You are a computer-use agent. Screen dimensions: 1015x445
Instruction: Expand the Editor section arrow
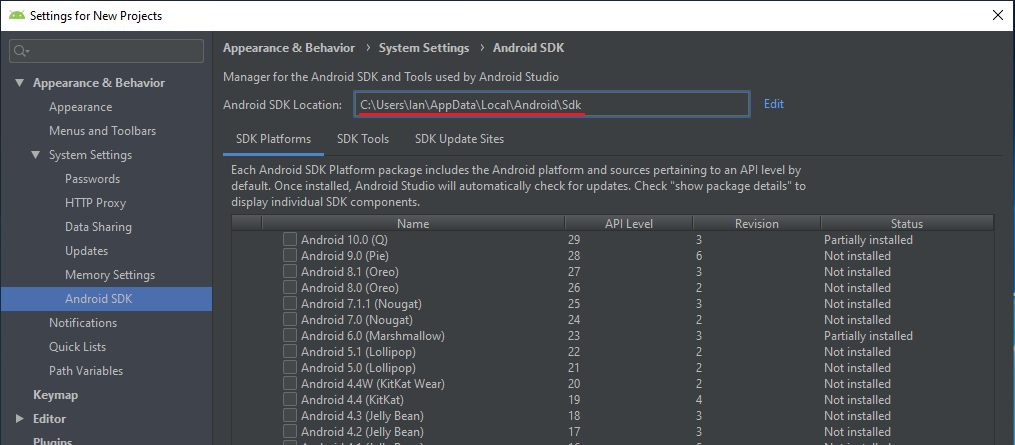coord(19,418)
